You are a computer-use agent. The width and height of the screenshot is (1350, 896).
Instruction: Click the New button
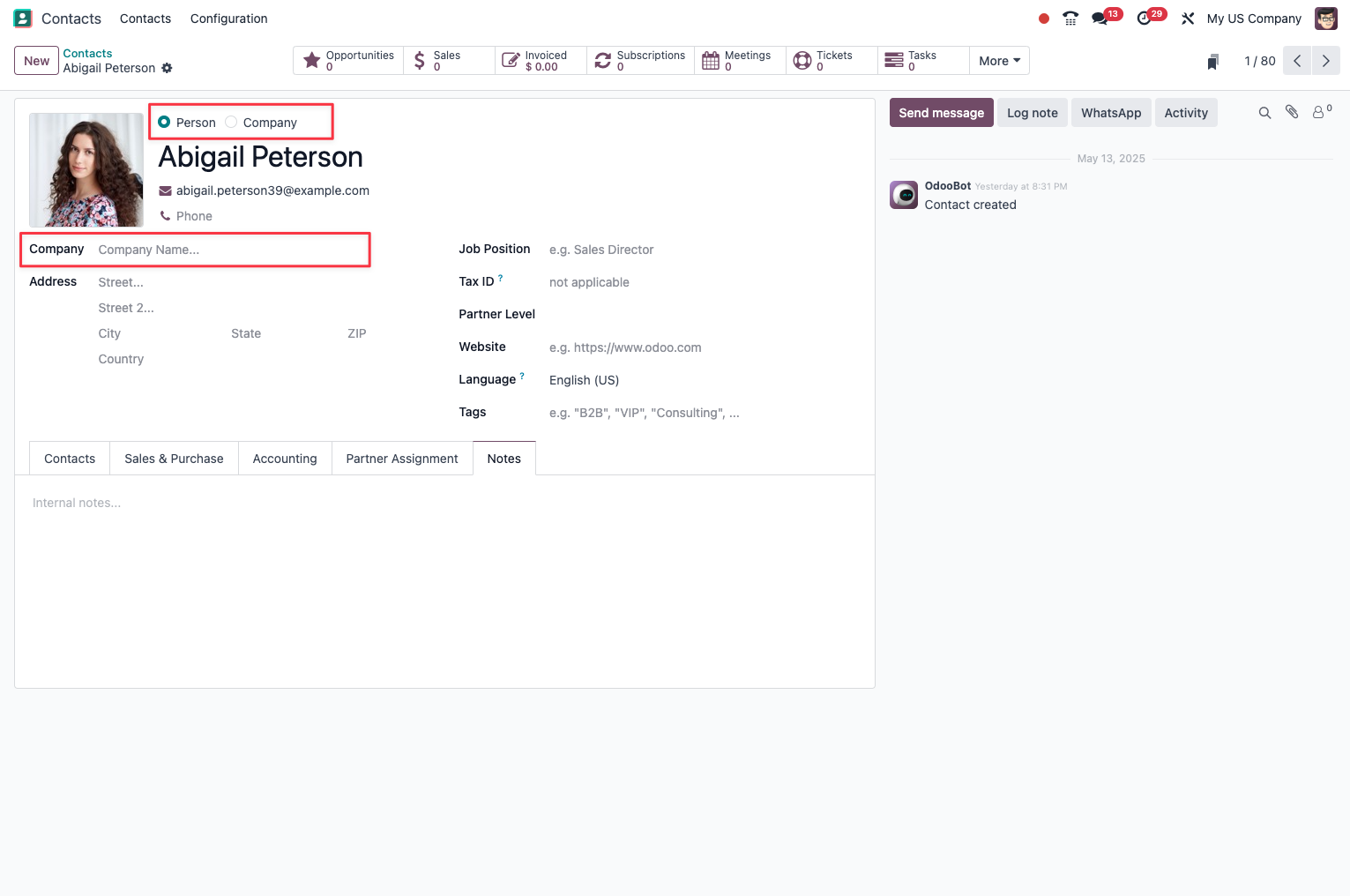pos(36,61)
